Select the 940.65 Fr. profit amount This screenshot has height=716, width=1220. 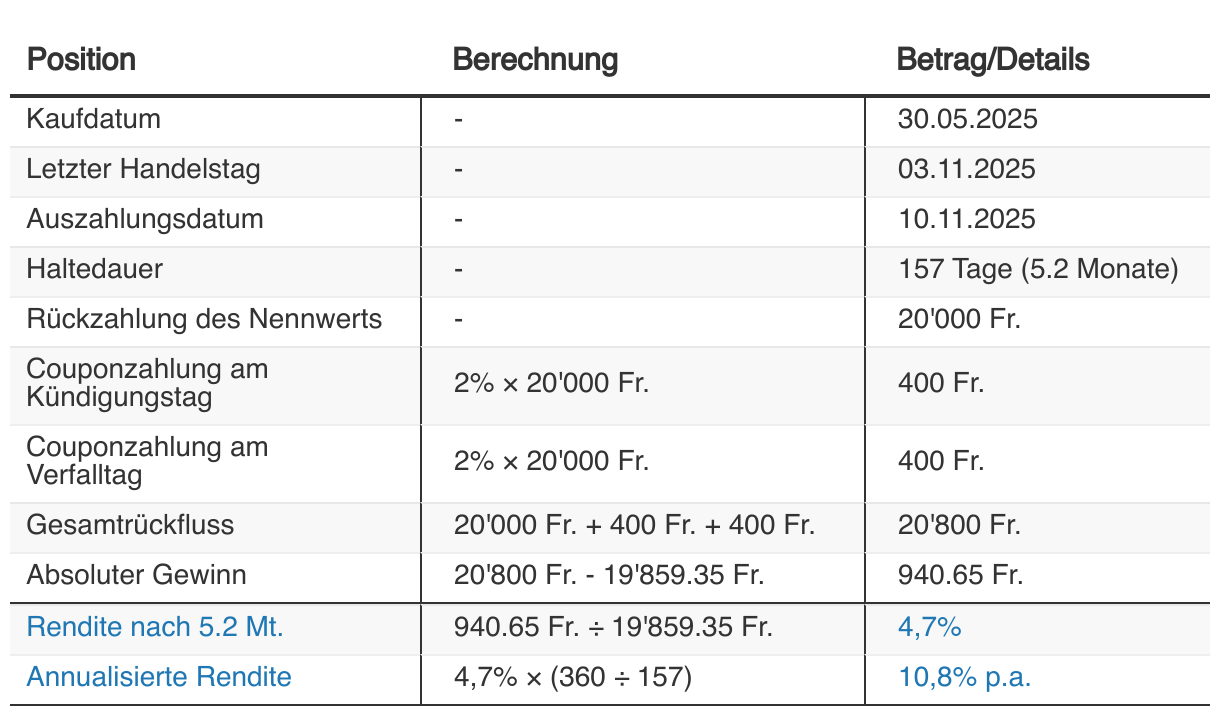click(957, 575)
